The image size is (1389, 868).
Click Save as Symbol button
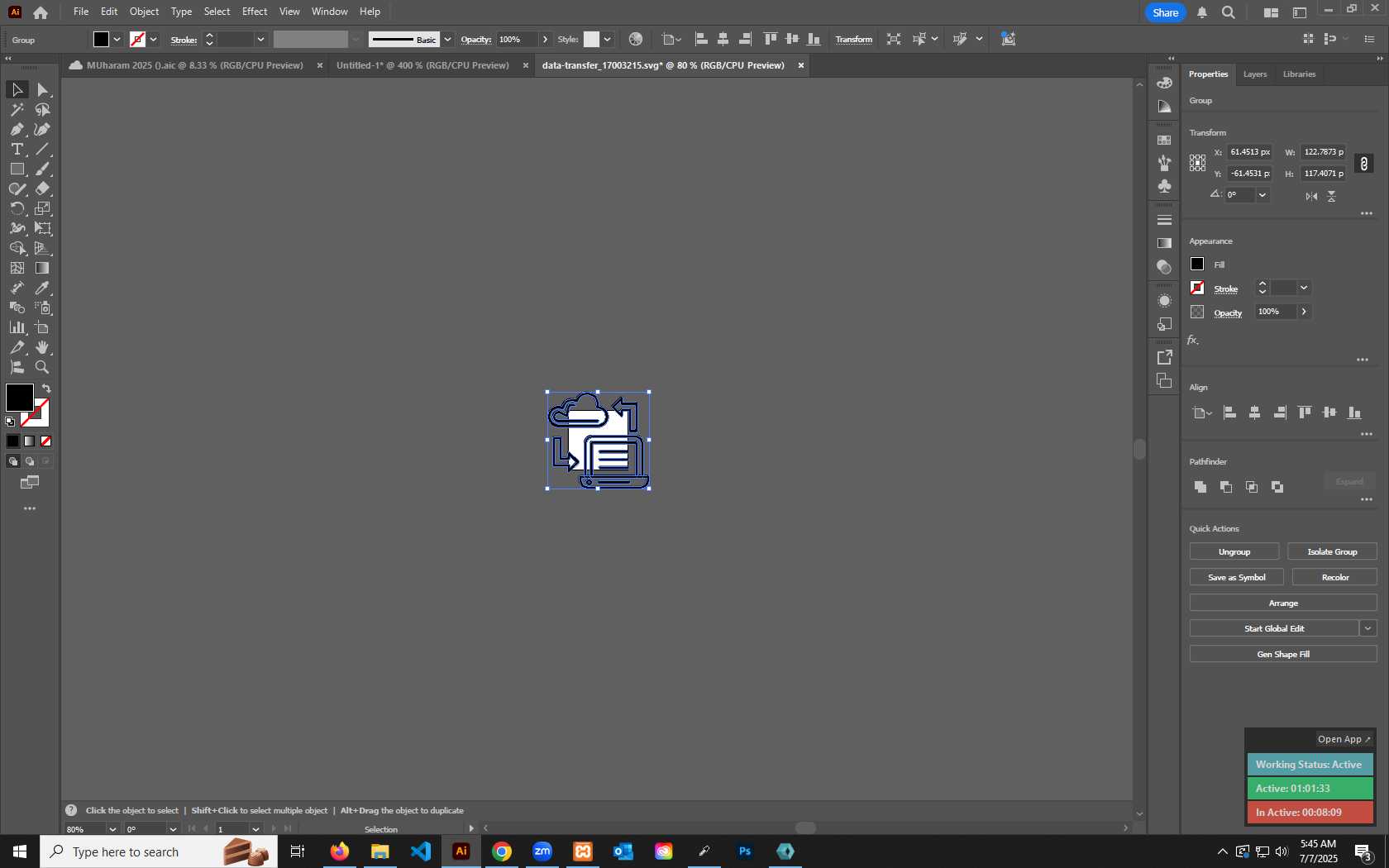click(x=1237, y=577)
